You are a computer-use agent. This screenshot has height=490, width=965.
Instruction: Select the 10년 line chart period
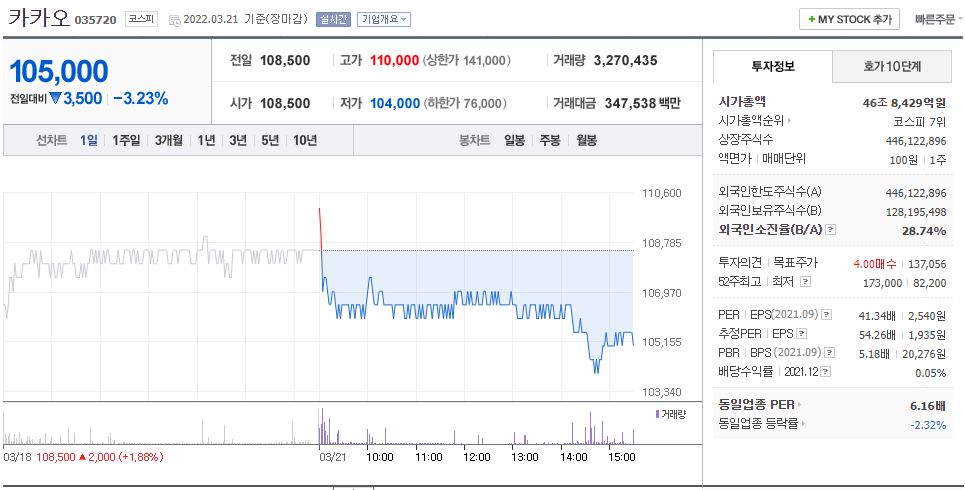click(x=305, y=140)
